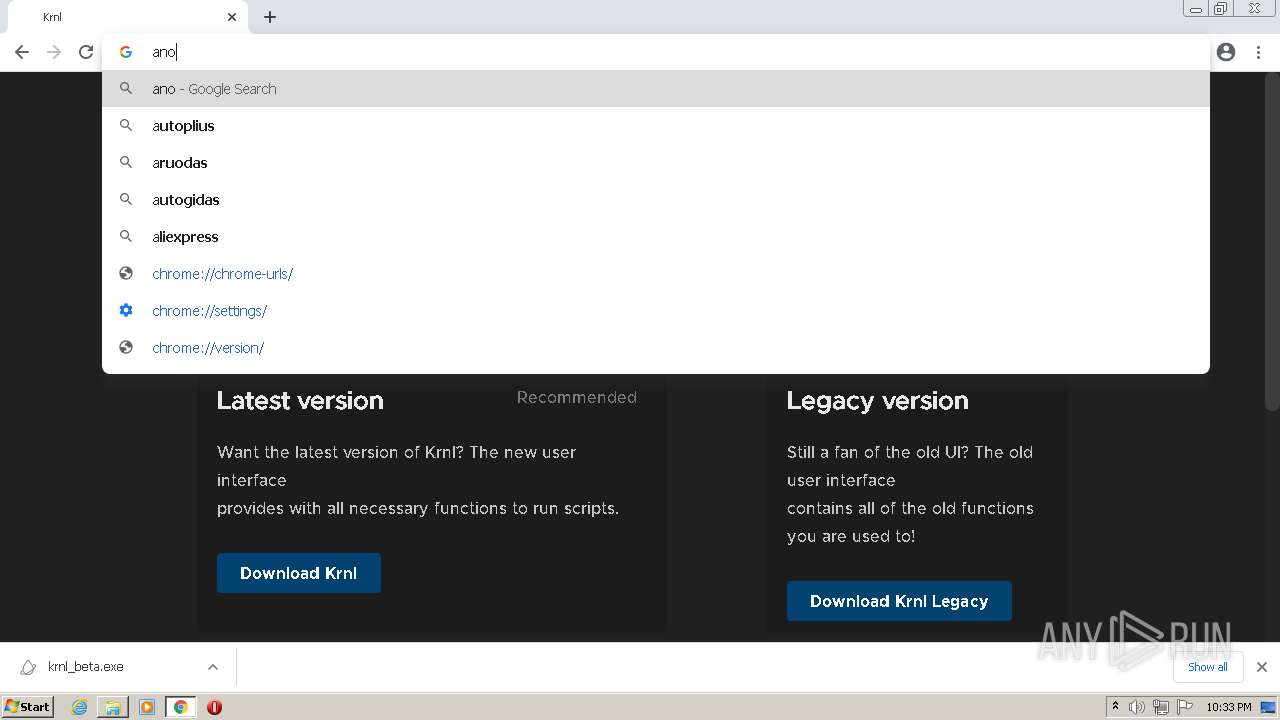Select the 'autogidas' suggestion
Image resolution: width=1280 pixels, height=720 pixels.
656,199
